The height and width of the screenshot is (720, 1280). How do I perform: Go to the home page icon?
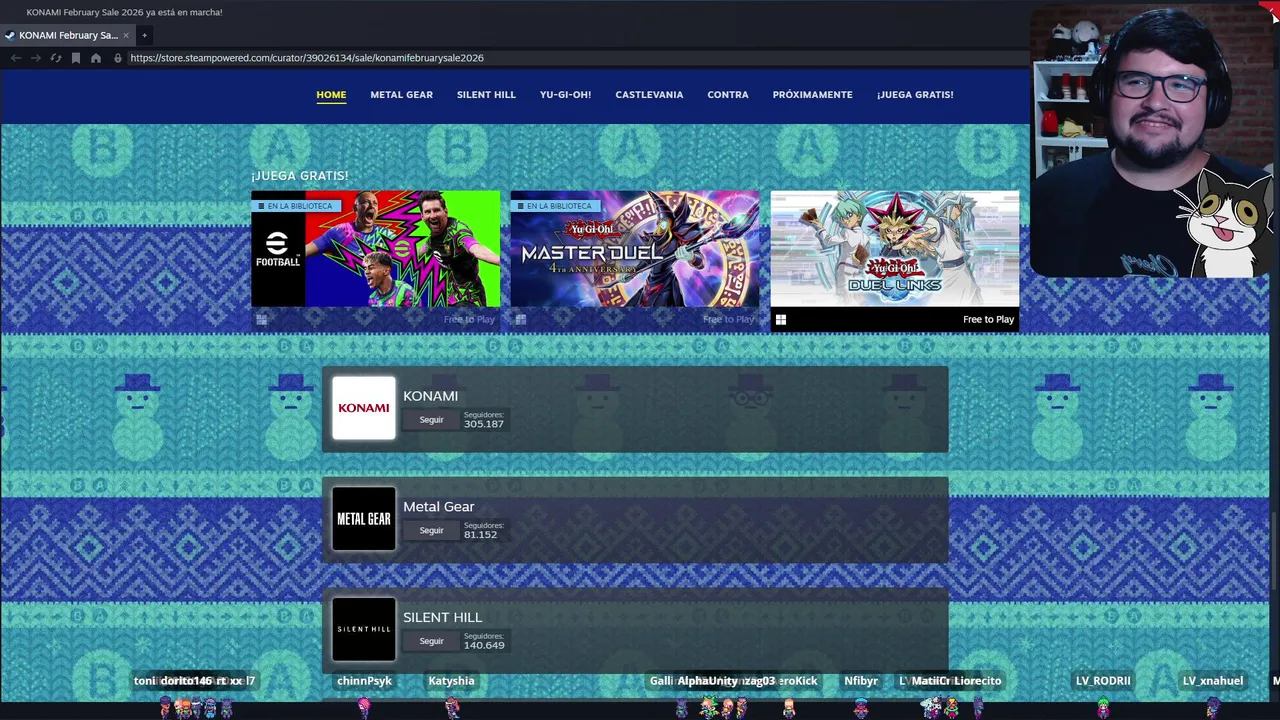[96, 58]
